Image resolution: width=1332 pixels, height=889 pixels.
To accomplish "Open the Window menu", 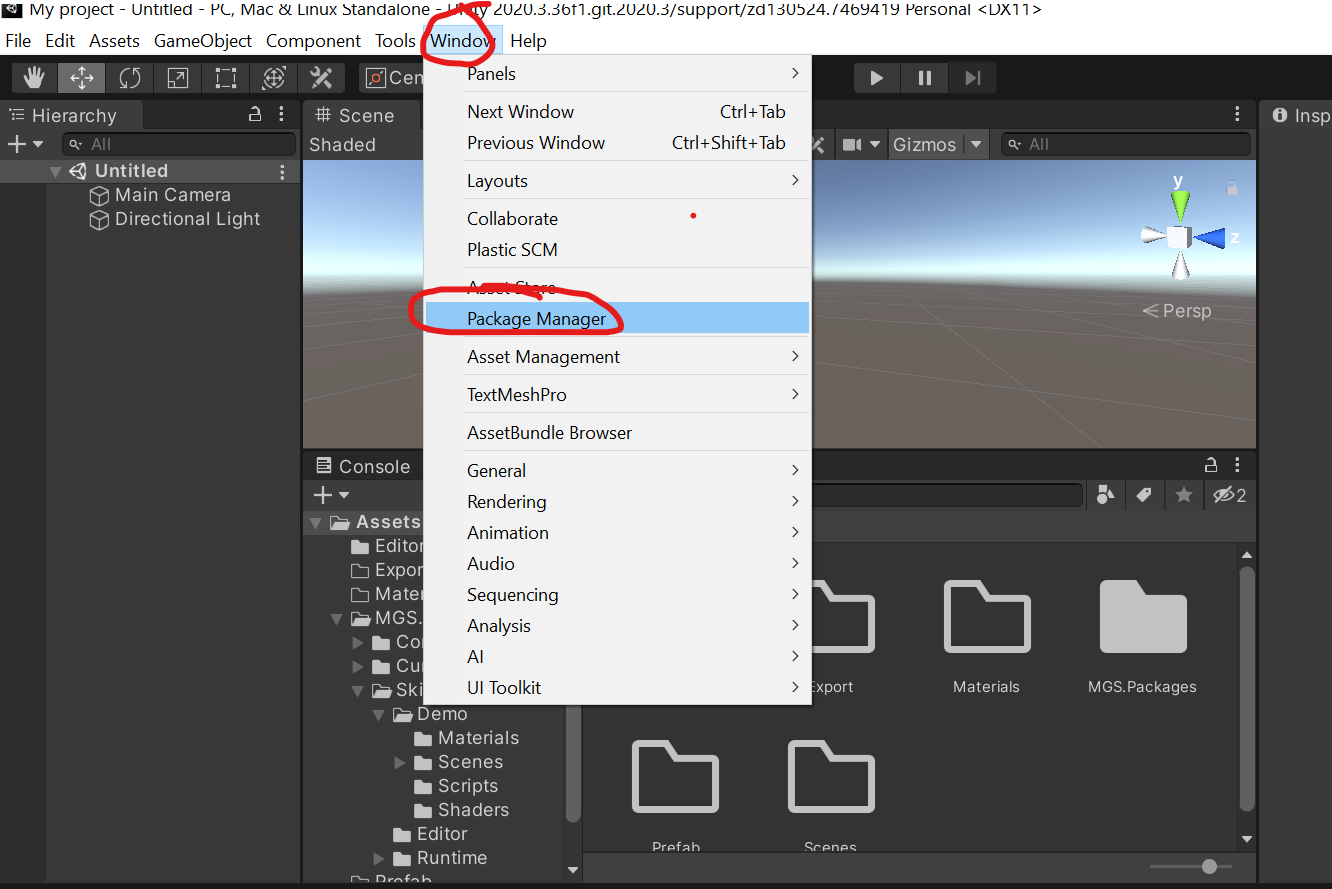I will (x=462, y=41).
